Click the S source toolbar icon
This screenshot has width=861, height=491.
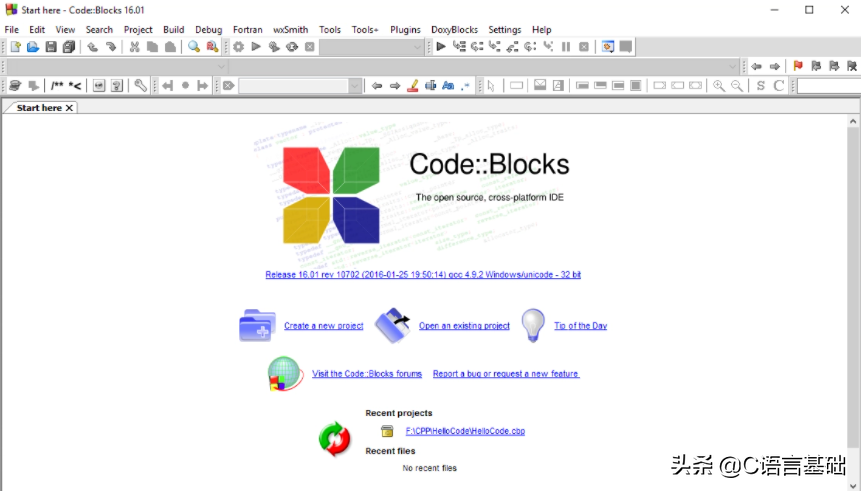(761, 85)
